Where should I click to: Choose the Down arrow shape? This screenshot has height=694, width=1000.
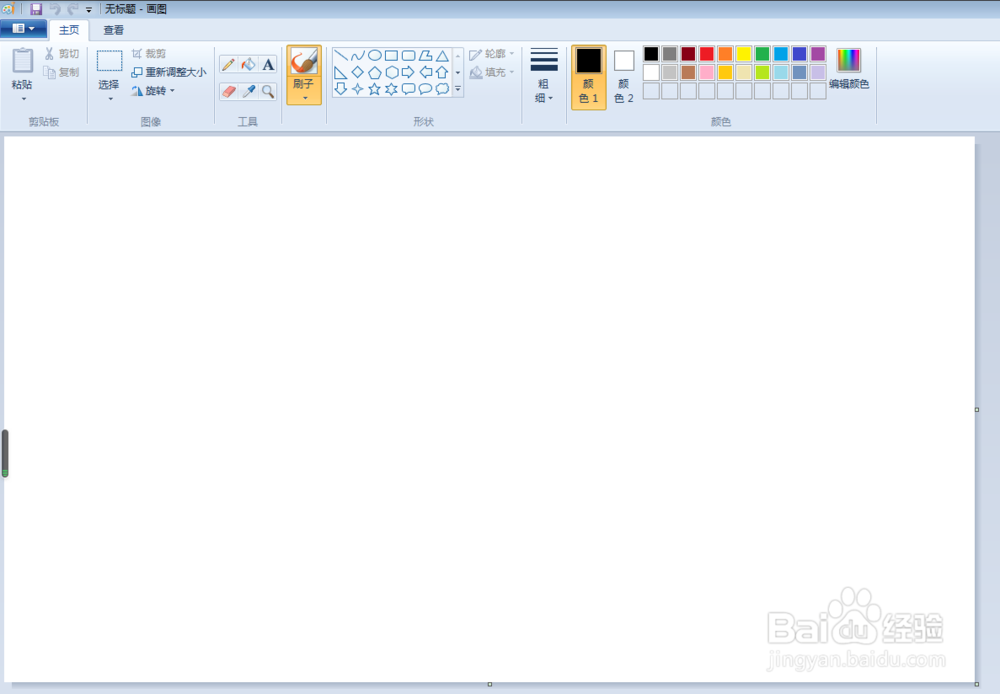coord(341,89)
